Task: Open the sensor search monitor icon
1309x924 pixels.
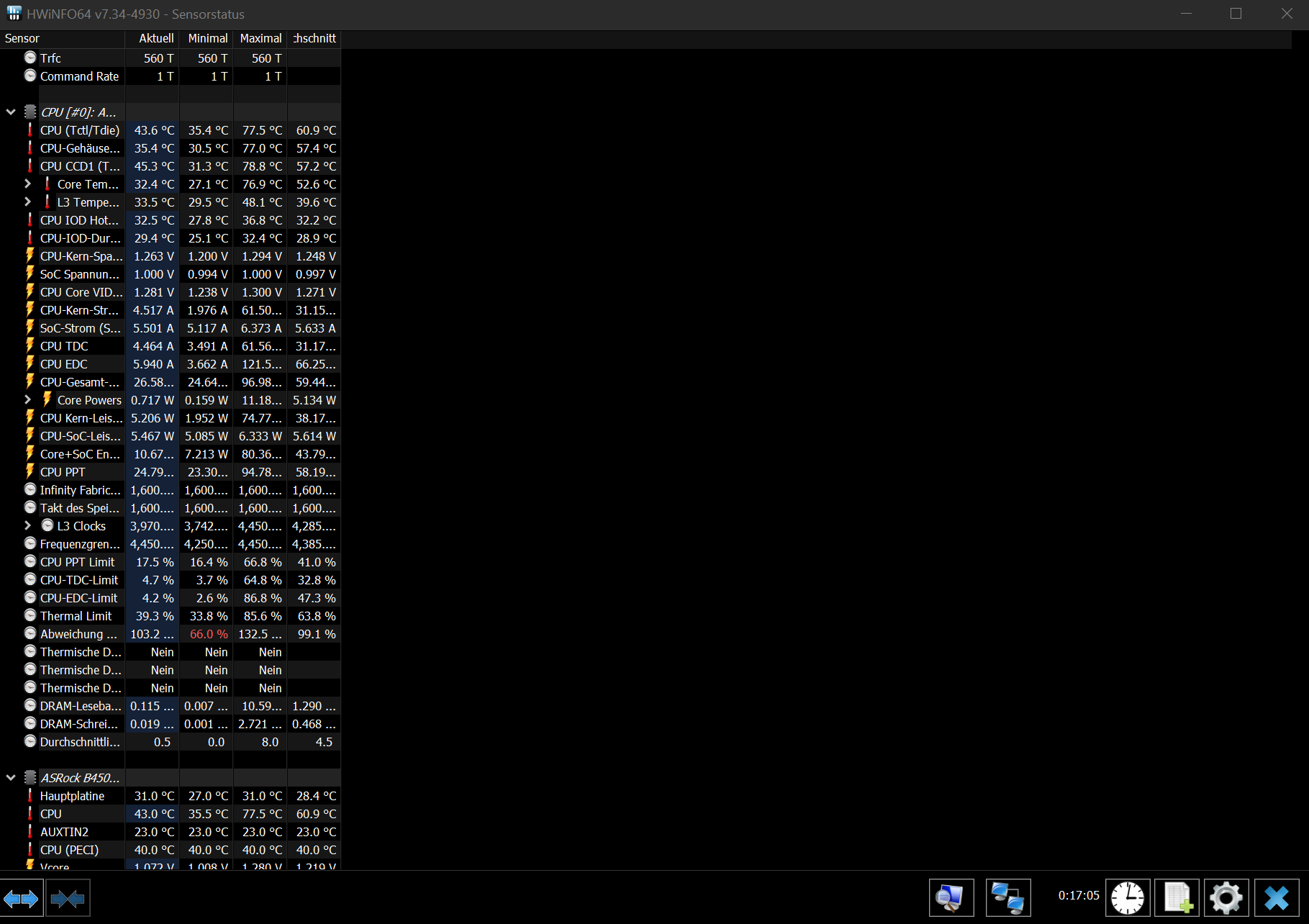Action: (951, 898)
